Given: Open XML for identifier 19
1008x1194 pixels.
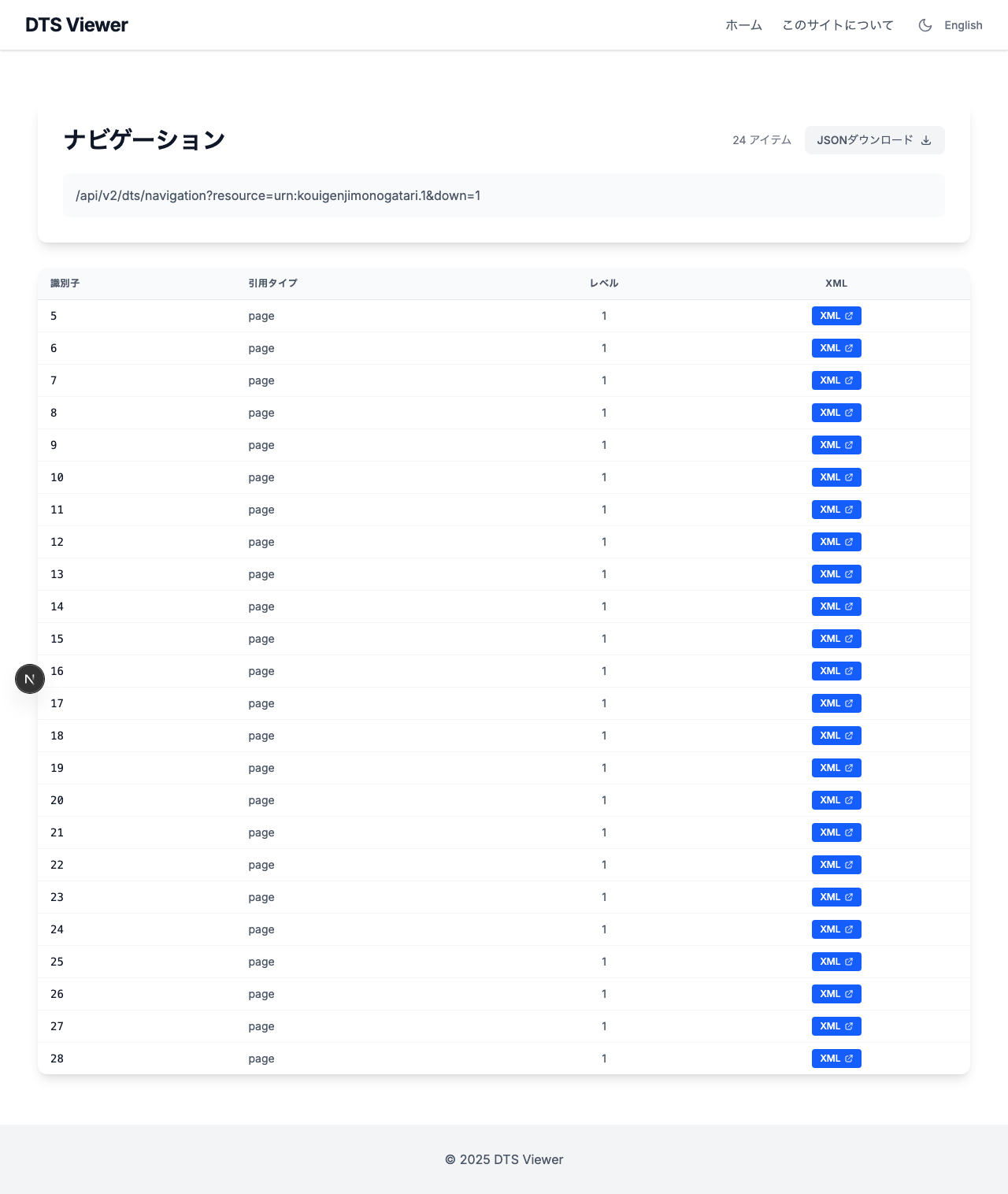Looking at the screenshot, I should pos(836,768).
